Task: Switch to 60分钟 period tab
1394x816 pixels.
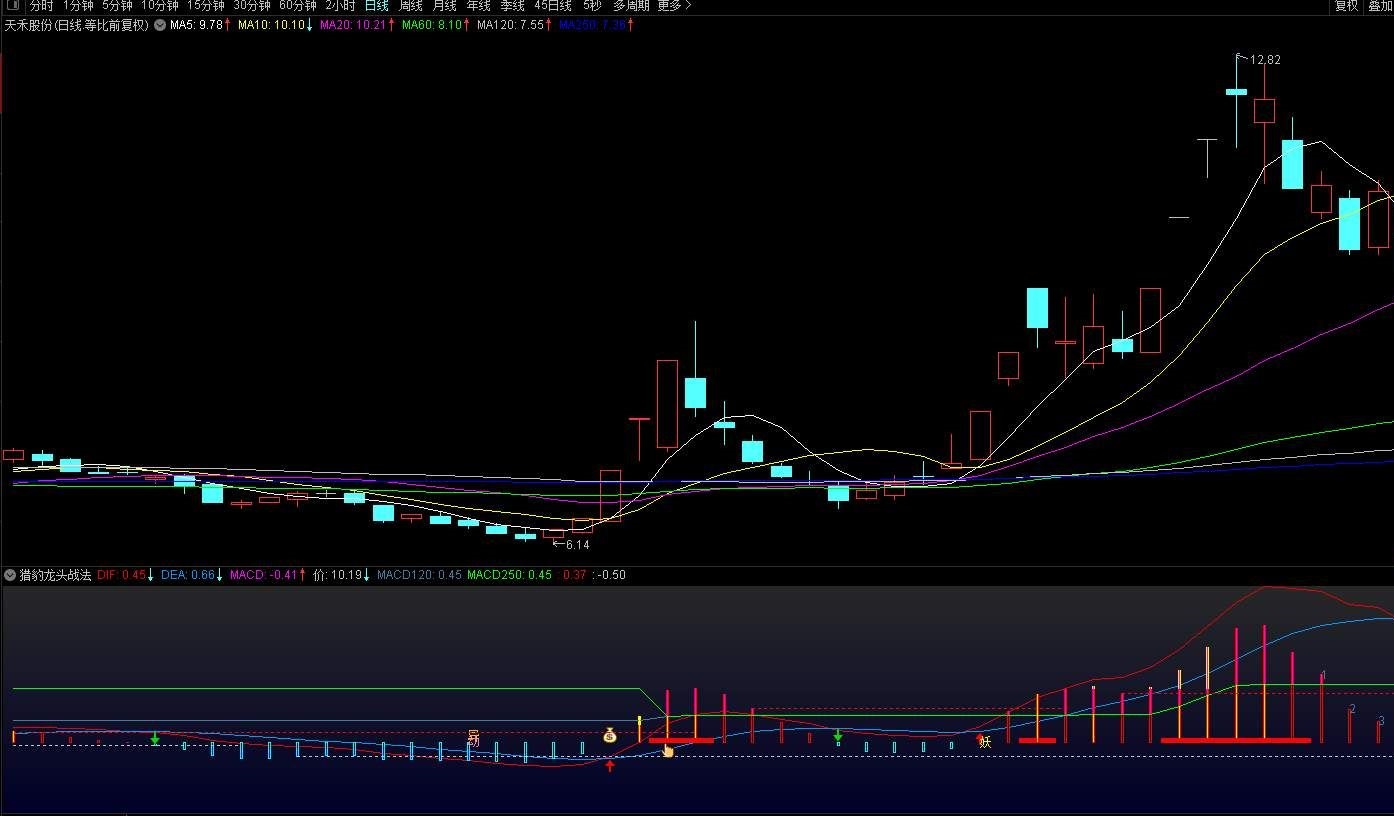Action: point(297,5)
